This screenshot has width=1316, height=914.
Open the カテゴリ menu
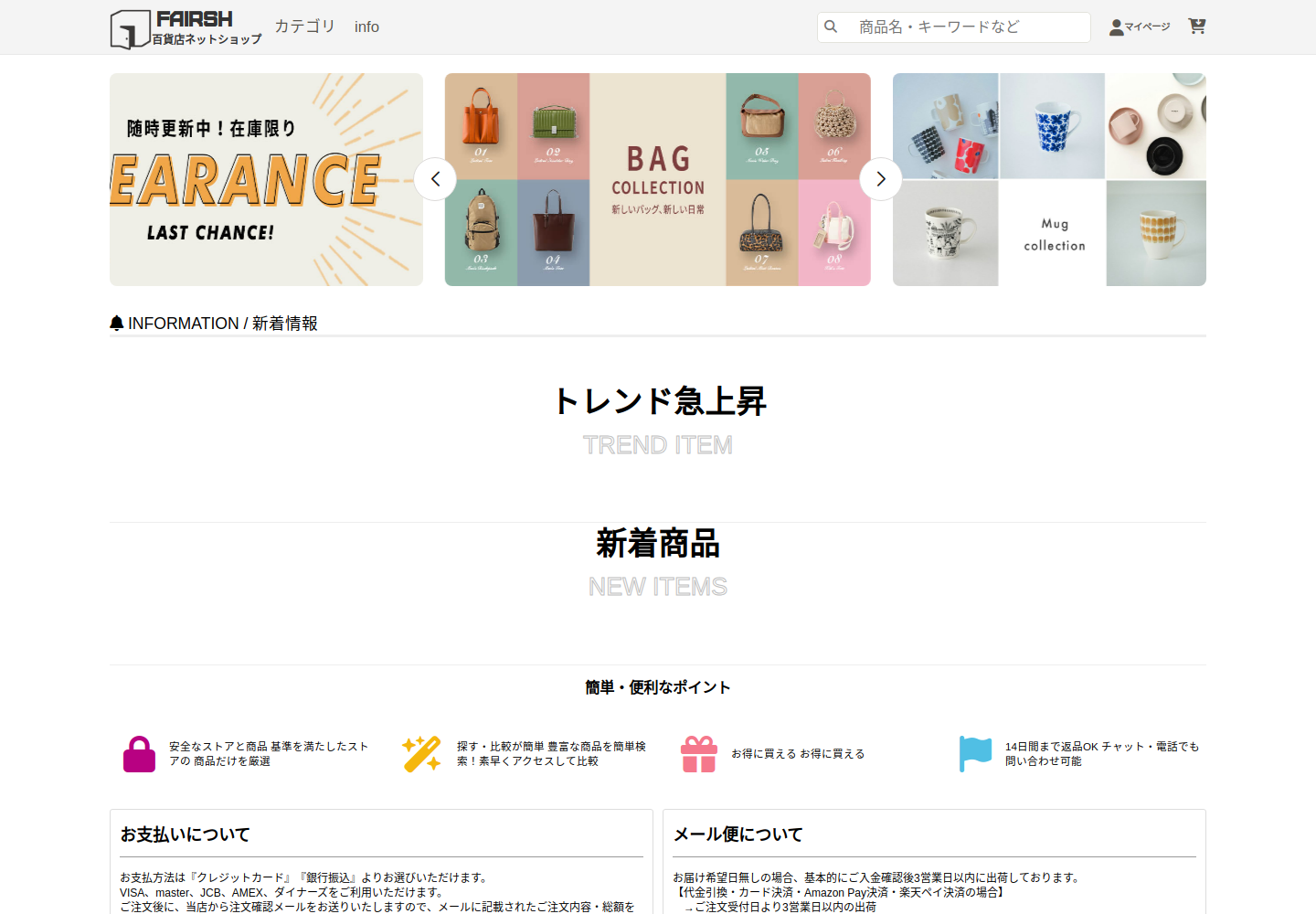[305, 27]
